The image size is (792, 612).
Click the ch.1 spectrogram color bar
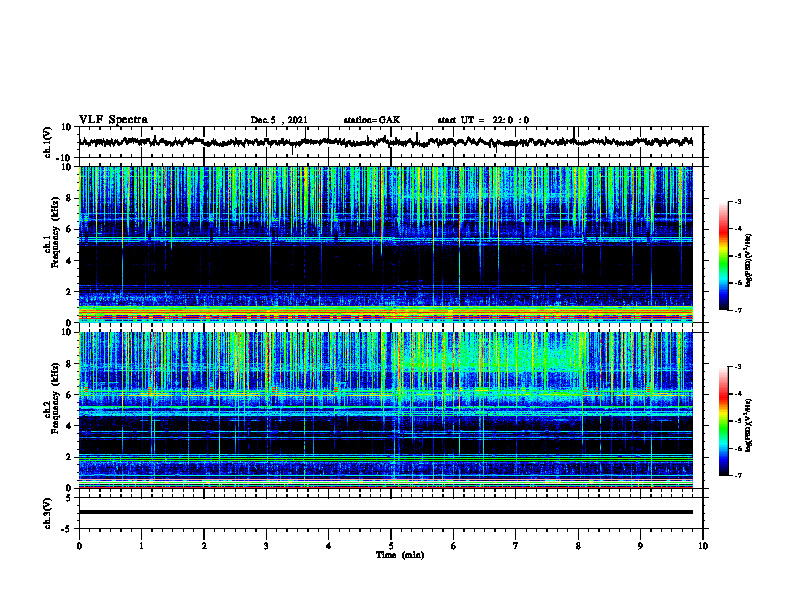(x=723, y=256)
